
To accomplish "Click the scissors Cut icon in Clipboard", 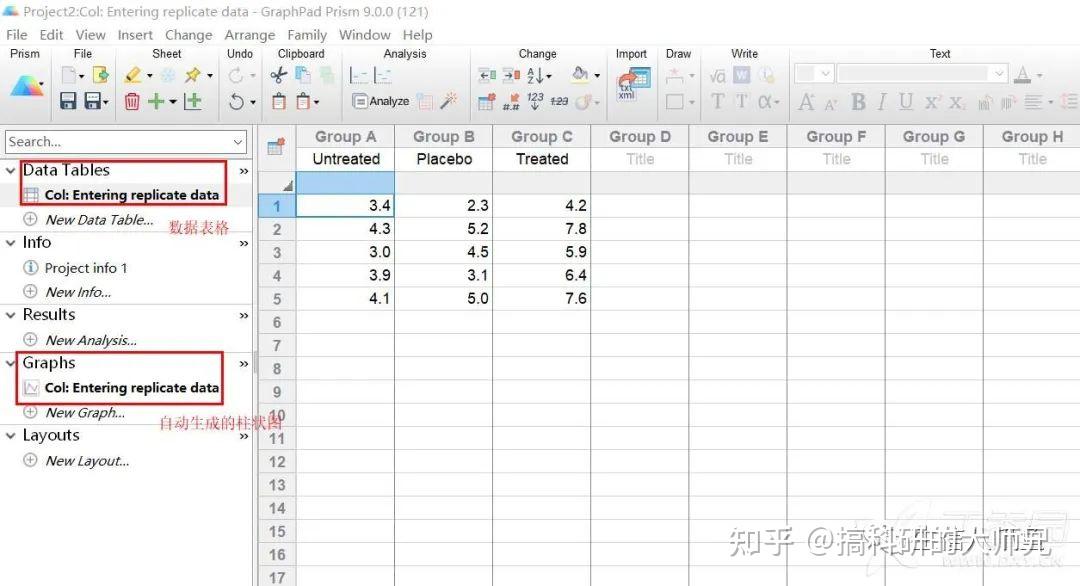I will click(x=277, y=75).
